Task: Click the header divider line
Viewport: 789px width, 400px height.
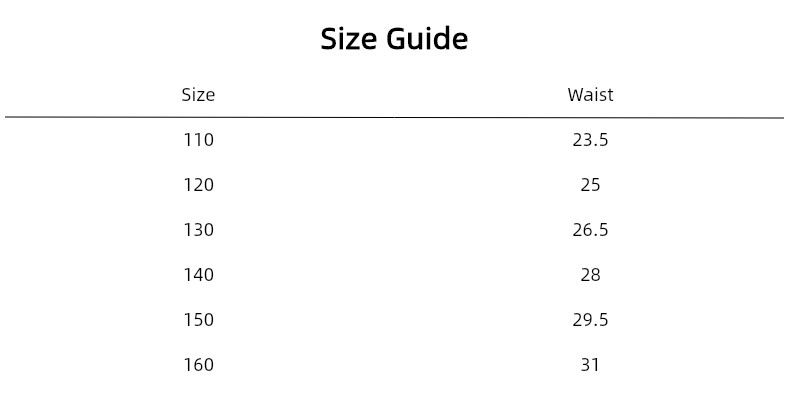Action: pyautogui.click(x=394, y=117)
